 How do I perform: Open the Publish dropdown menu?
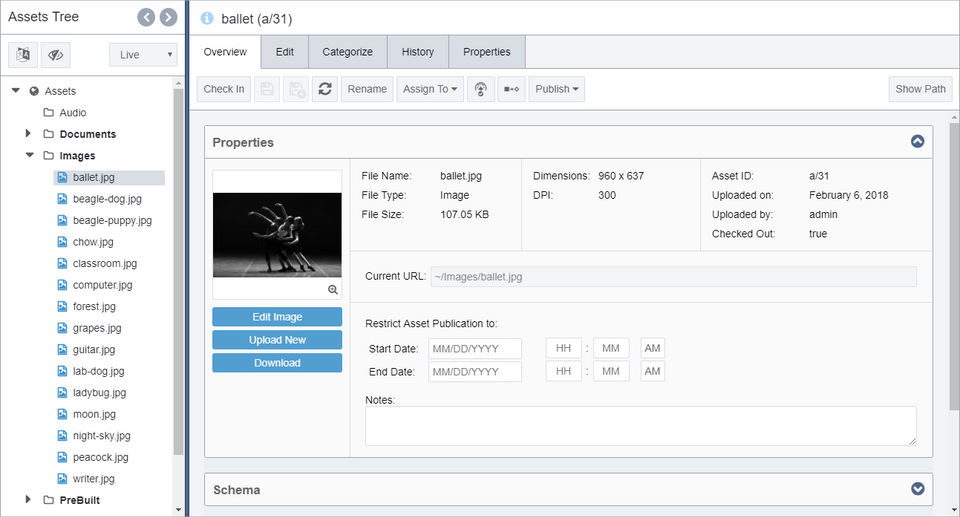(557, 89)
